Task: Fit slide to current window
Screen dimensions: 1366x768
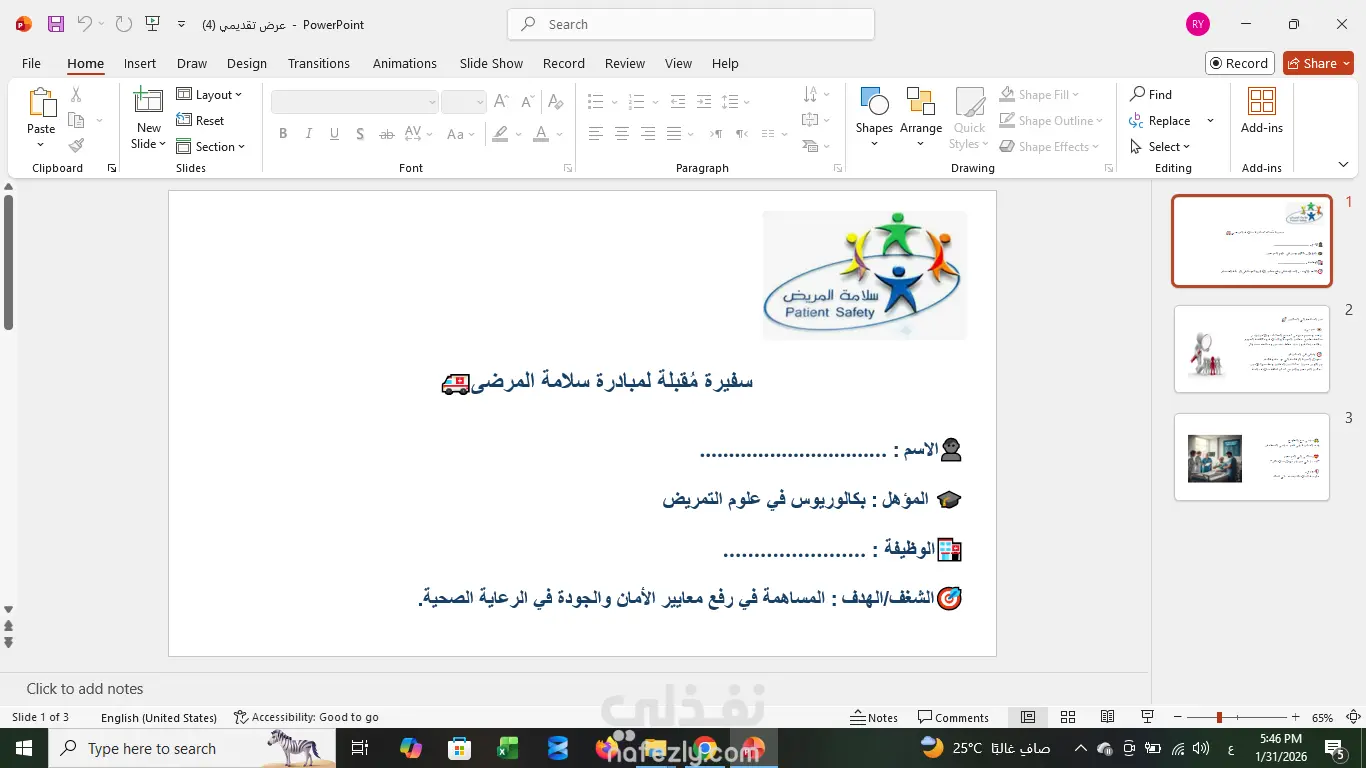Action: (1353, 717)
